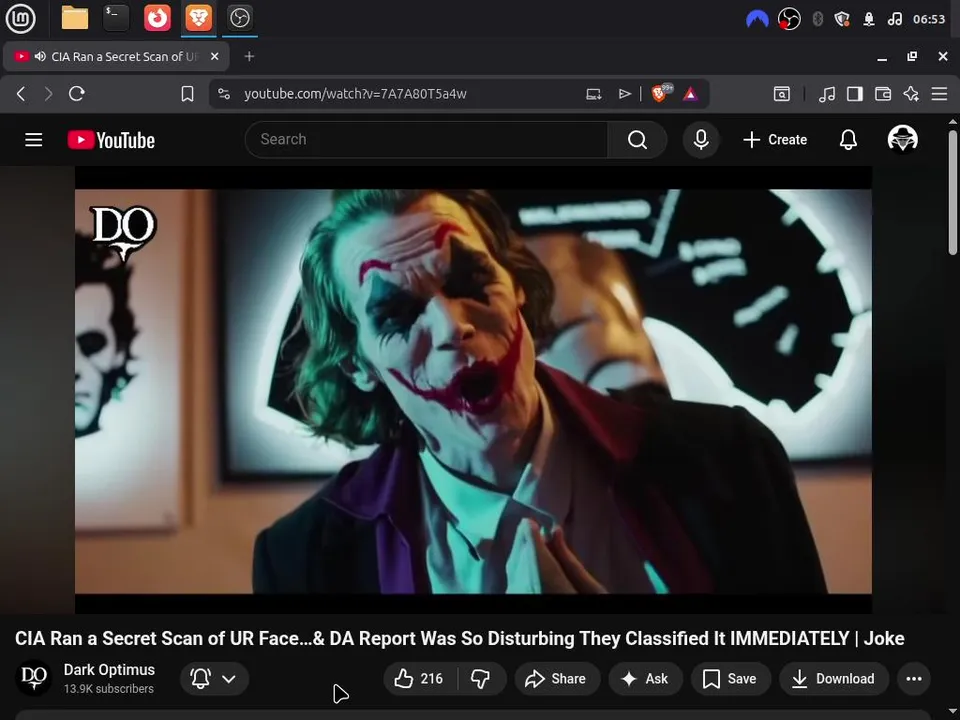960x720 pixels.
Task: Click the video player to pause
Action: tap(473, 391)
